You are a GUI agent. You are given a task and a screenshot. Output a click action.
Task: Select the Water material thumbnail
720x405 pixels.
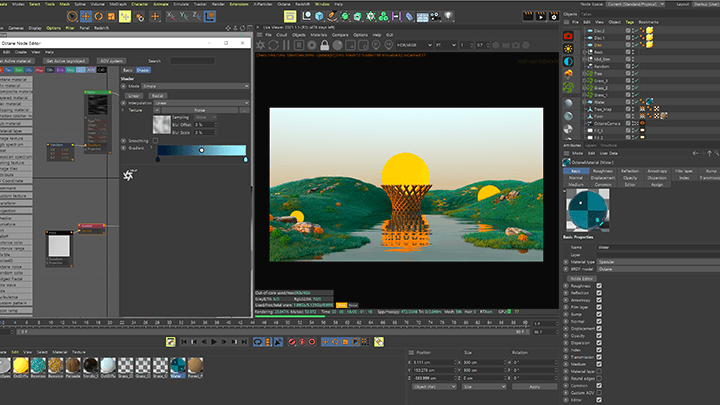[178, 366]
